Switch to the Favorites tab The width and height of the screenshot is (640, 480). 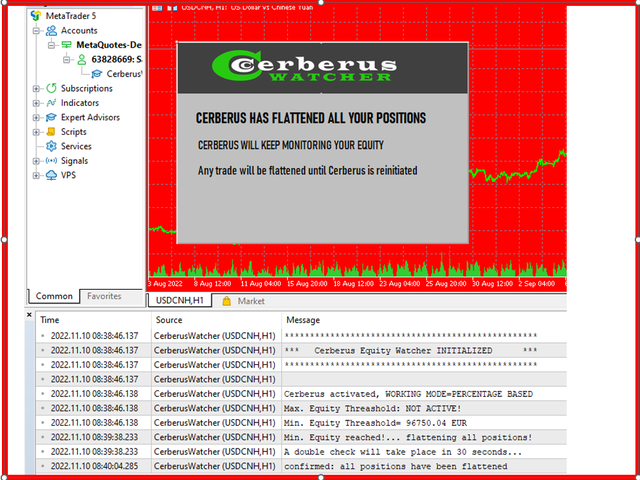(104, 296)
